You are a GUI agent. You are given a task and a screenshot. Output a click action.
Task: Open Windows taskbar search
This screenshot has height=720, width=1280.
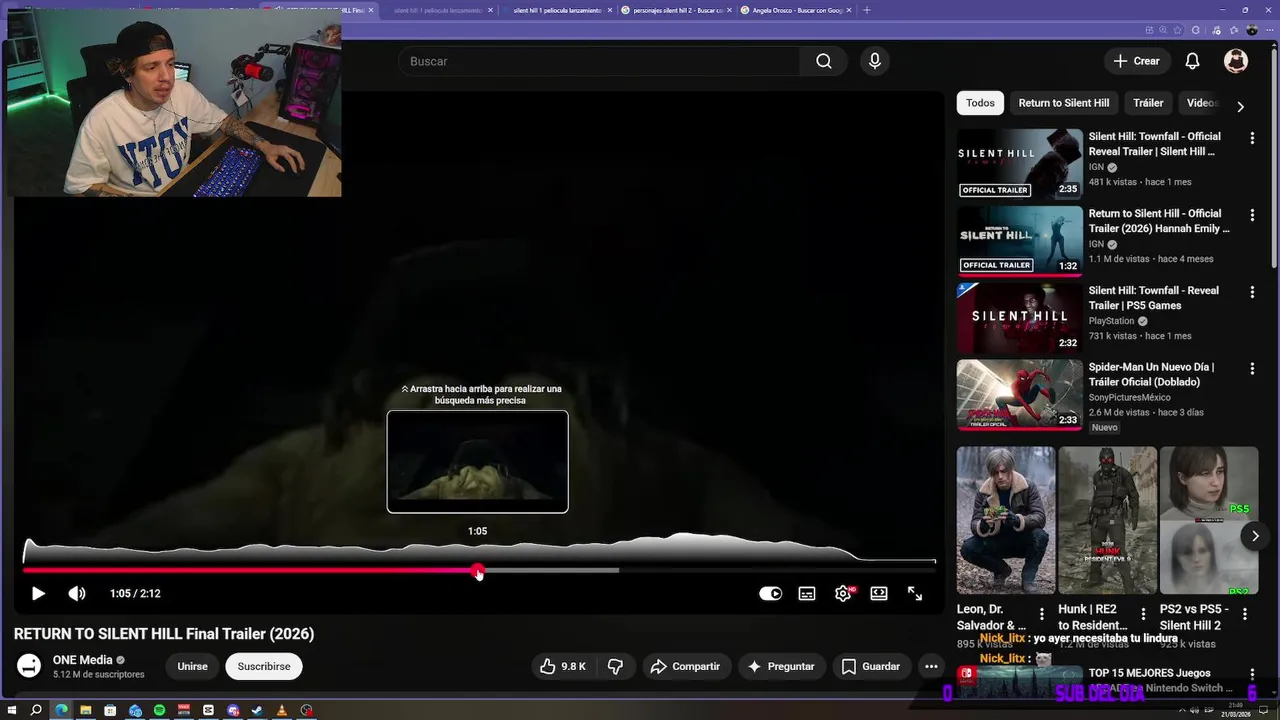point(36,710)
